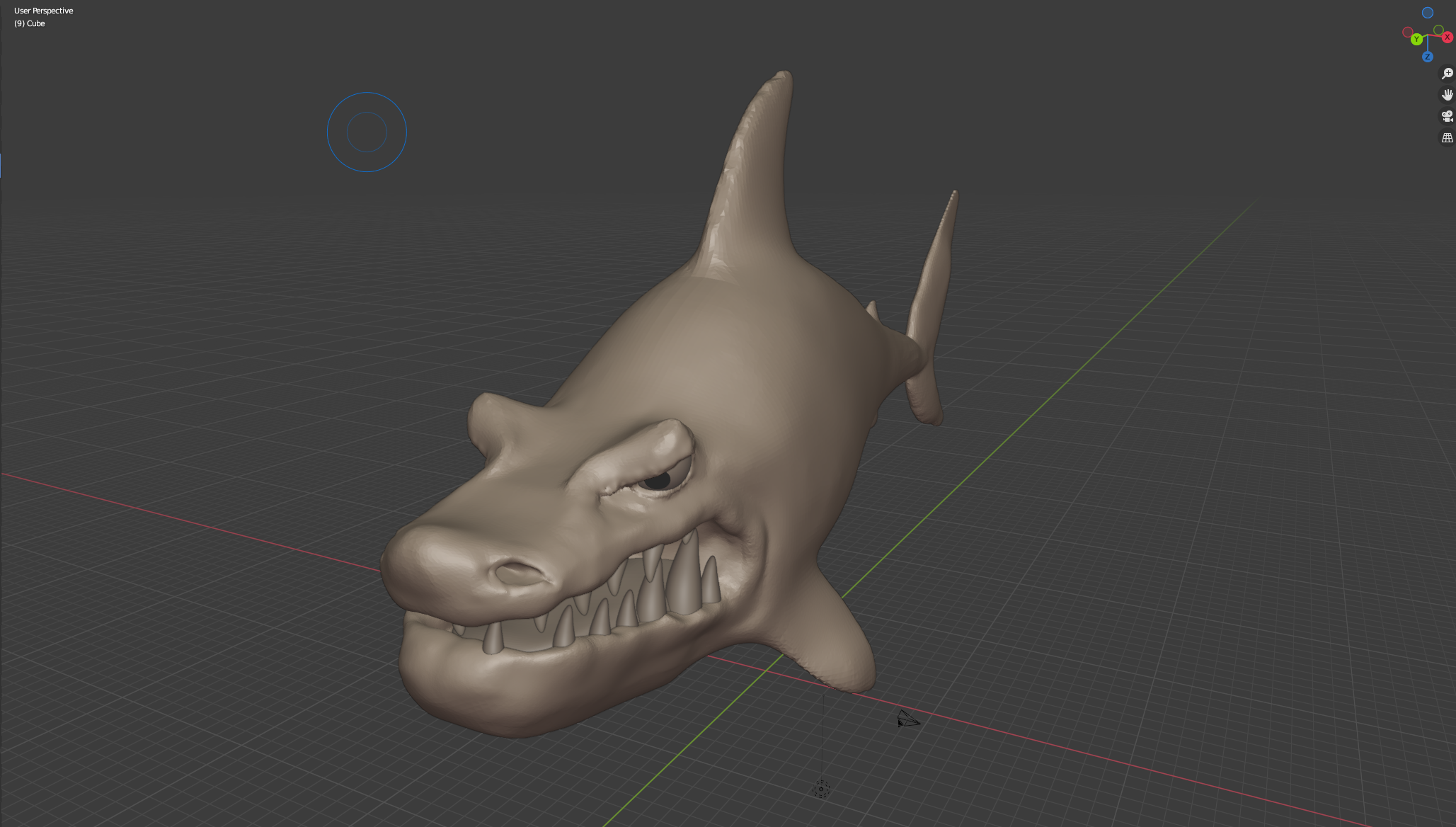Click the hollow green negative Y gizmo circle

[1438, 30]
